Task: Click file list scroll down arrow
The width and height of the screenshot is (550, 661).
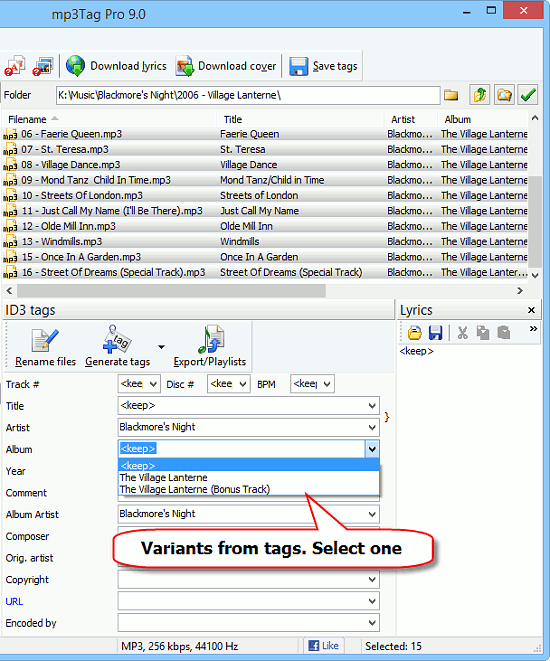Action: click(535, 275)
